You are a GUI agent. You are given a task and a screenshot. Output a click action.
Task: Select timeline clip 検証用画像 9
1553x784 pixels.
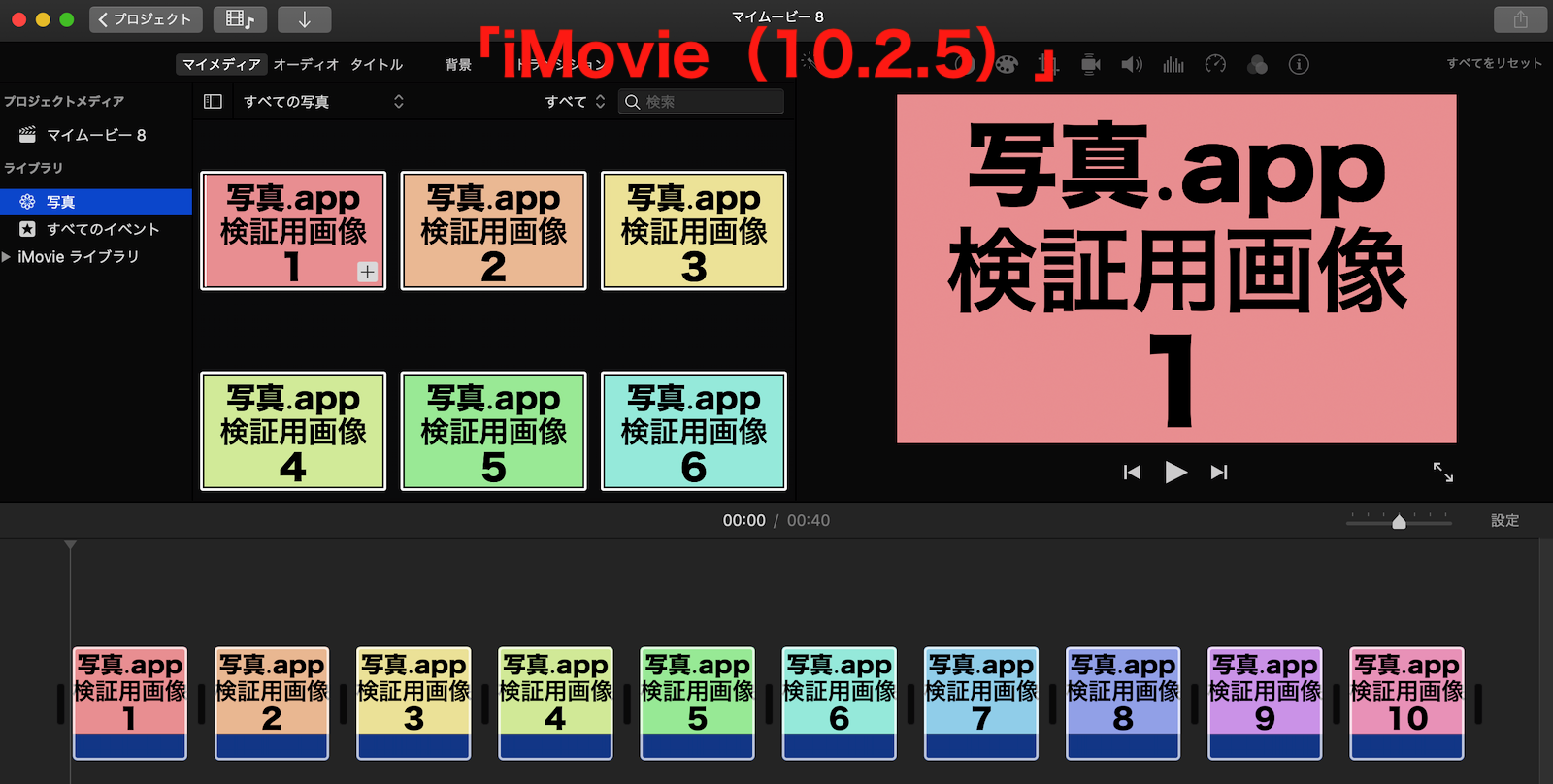point(1265,703)
